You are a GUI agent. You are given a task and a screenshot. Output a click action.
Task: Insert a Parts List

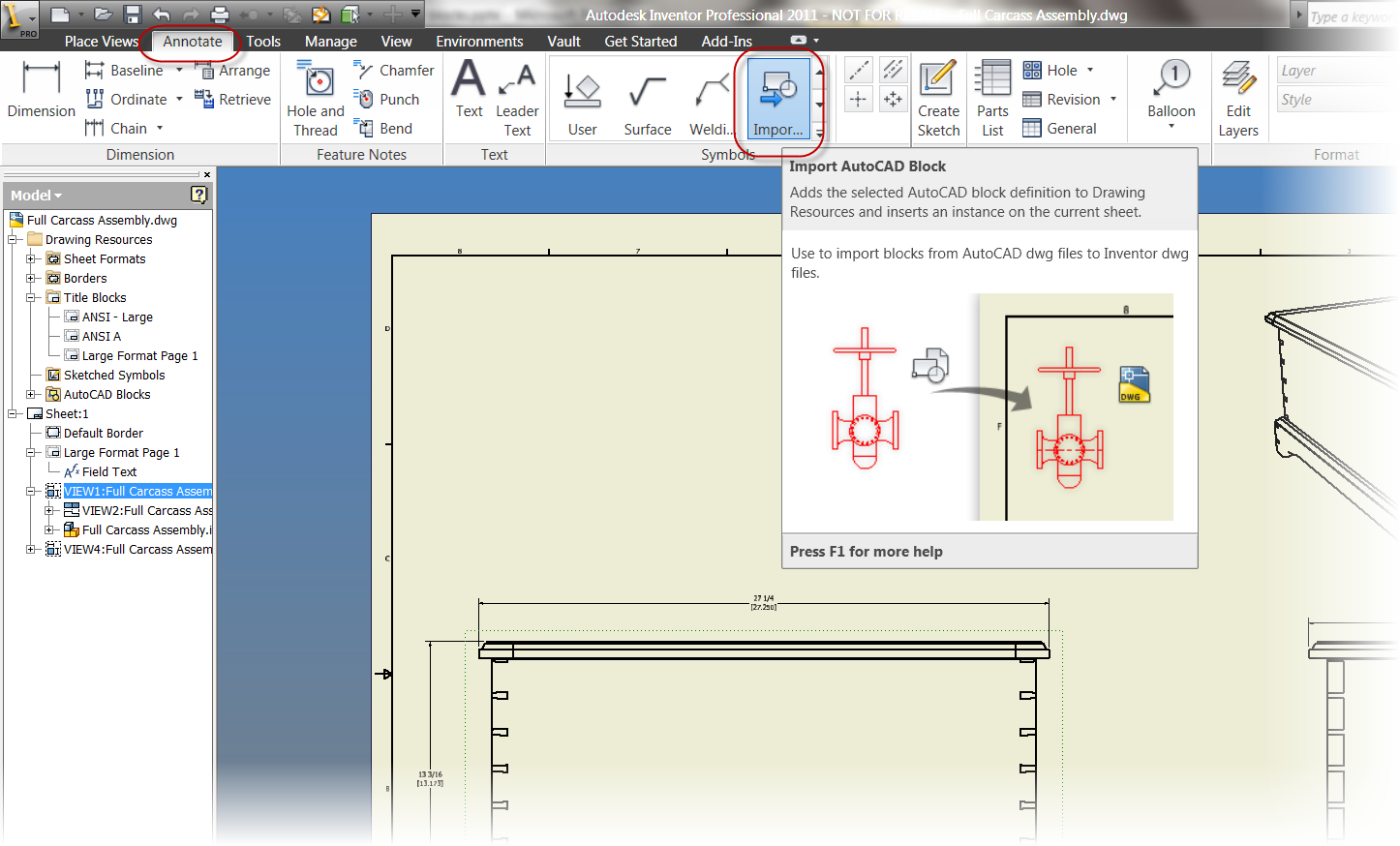[x=992, y=99]
